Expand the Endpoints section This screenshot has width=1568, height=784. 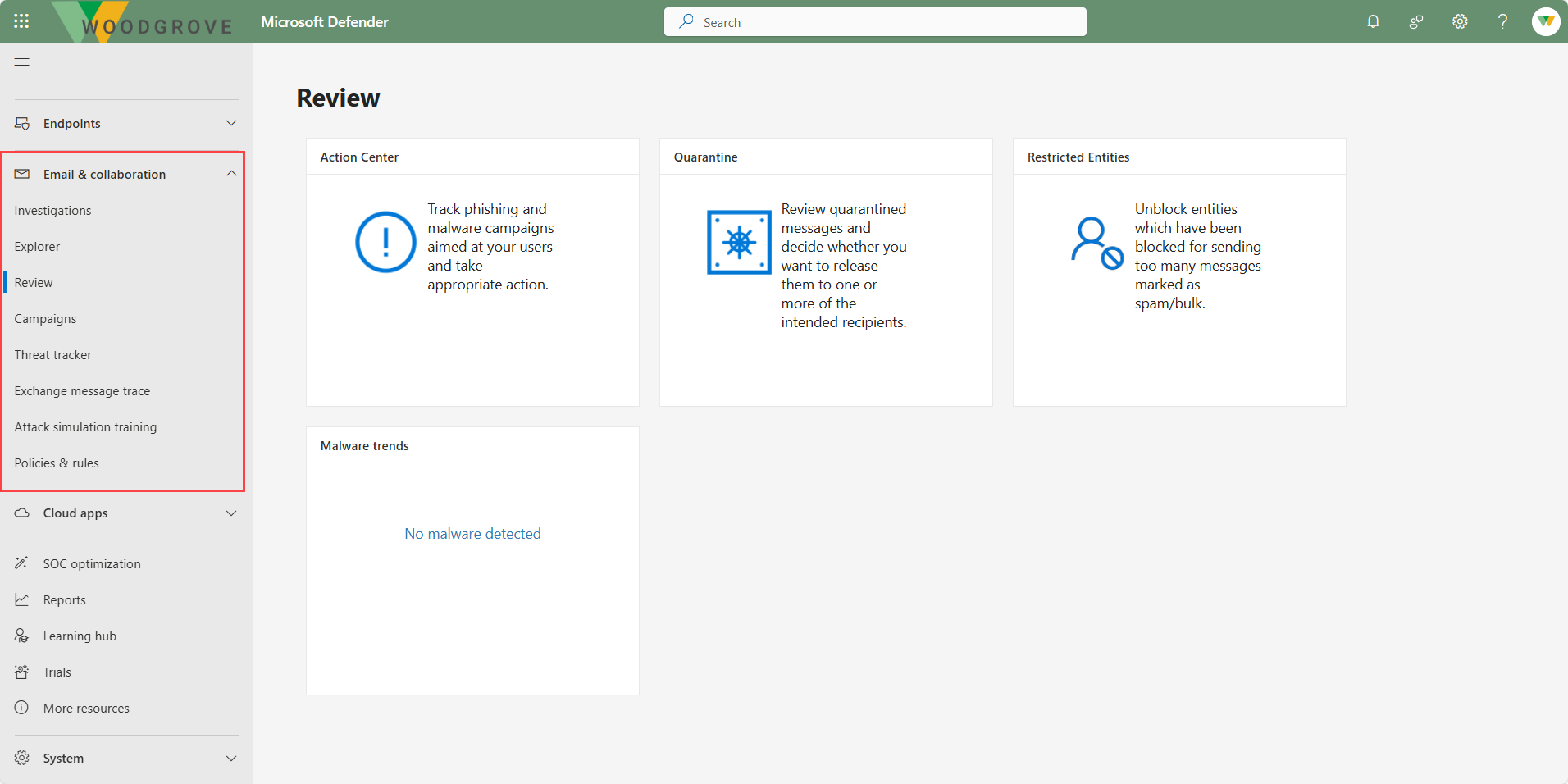[x=126, y=123]
